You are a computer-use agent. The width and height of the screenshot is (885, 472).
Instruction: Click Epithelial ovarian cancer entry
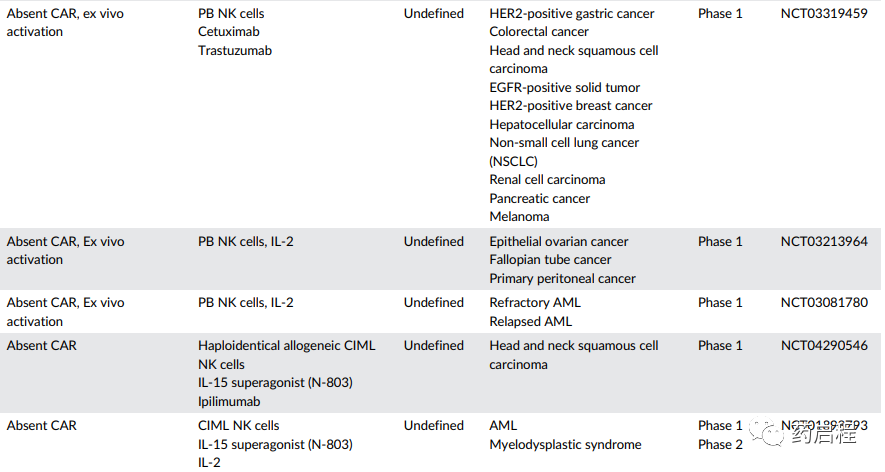coord(559,242)
